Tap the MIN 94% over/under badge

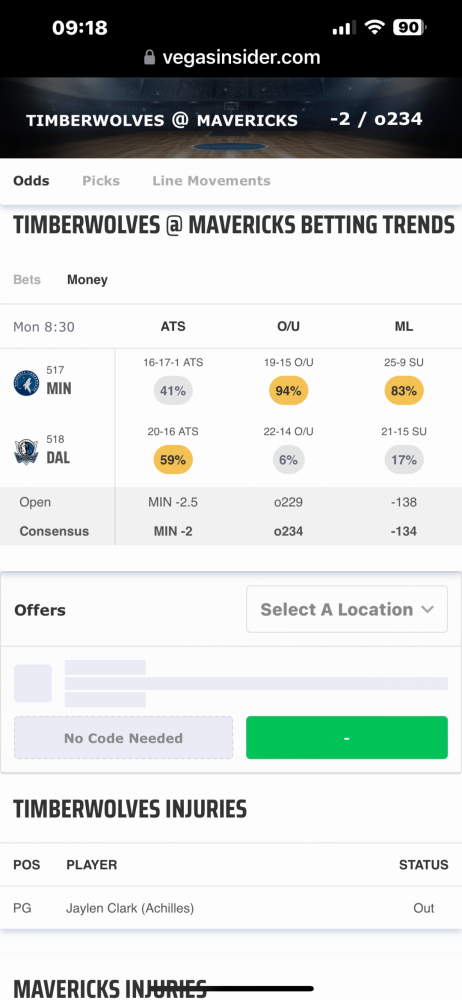[288, 391]
